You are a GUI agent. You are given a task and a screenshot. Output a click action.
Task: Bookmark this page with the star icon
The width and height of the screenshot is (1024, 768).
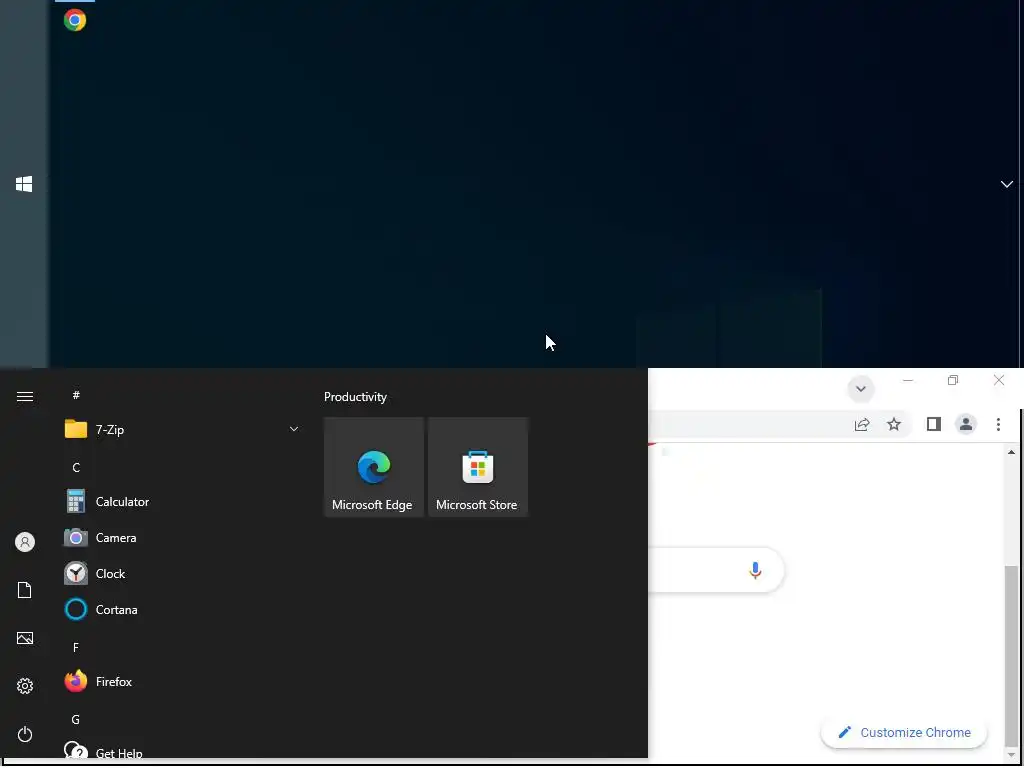(894, 424)
